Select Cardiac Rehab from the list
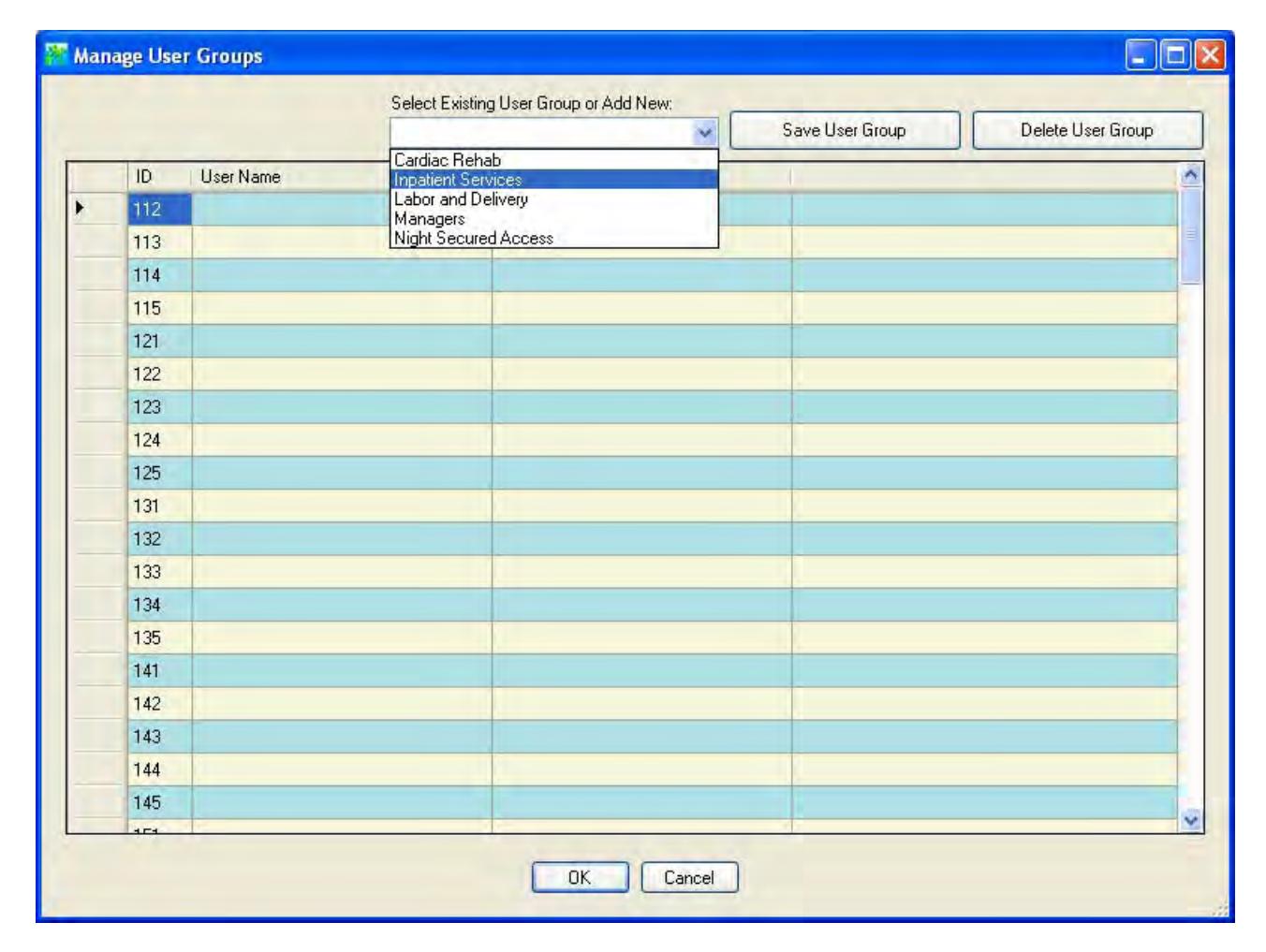The height and width of the screenshot is (952, 1266). point(554,160)
